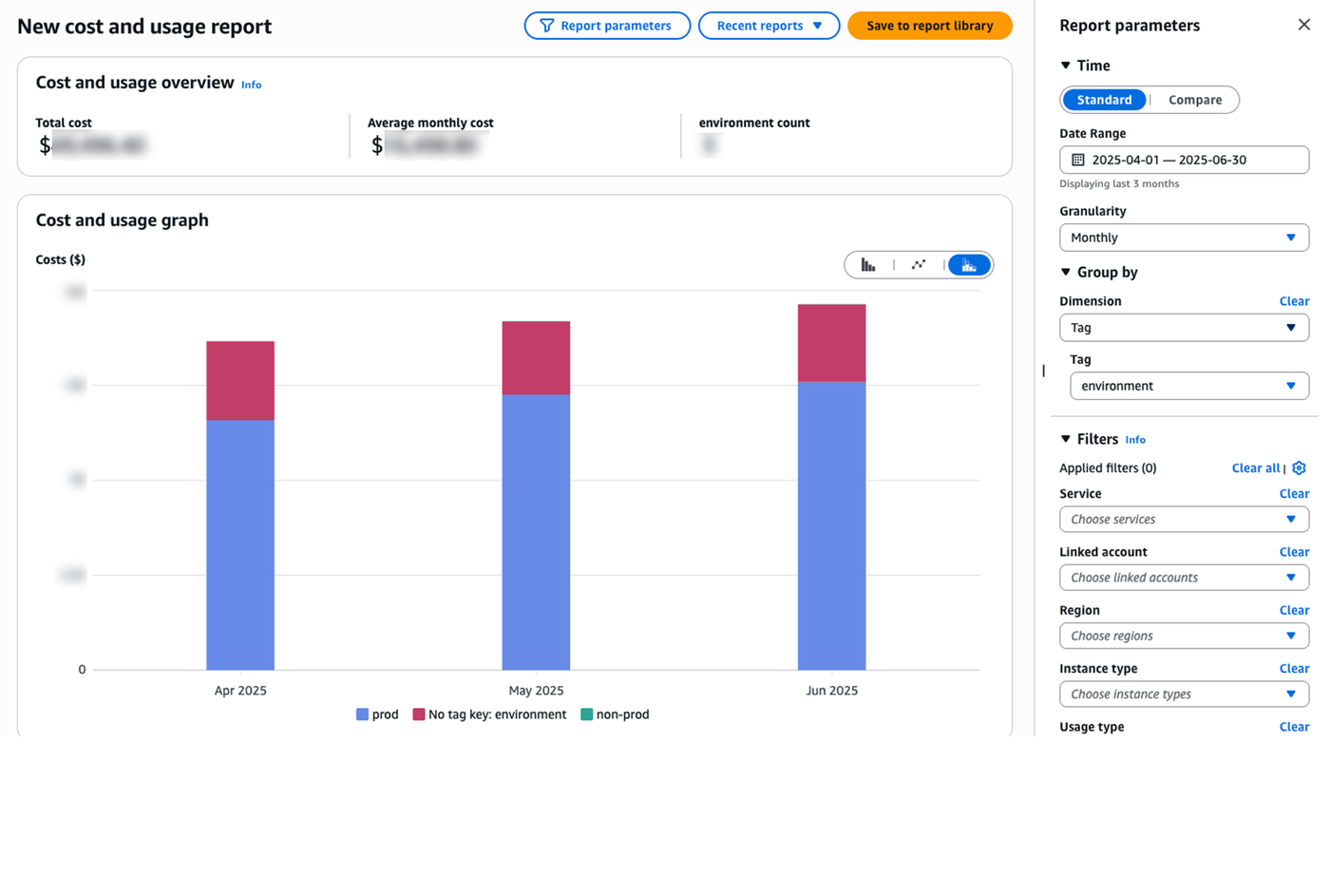Open filter settings gear icon

point(1299,467)
